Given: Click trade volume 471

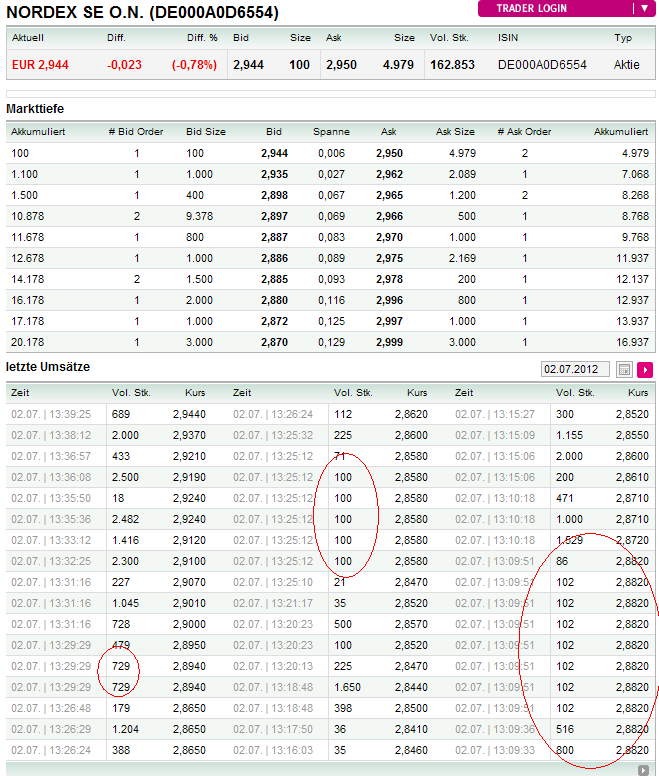Looking at the screenshot, I should pyautogui.click(x=565, y=498).
